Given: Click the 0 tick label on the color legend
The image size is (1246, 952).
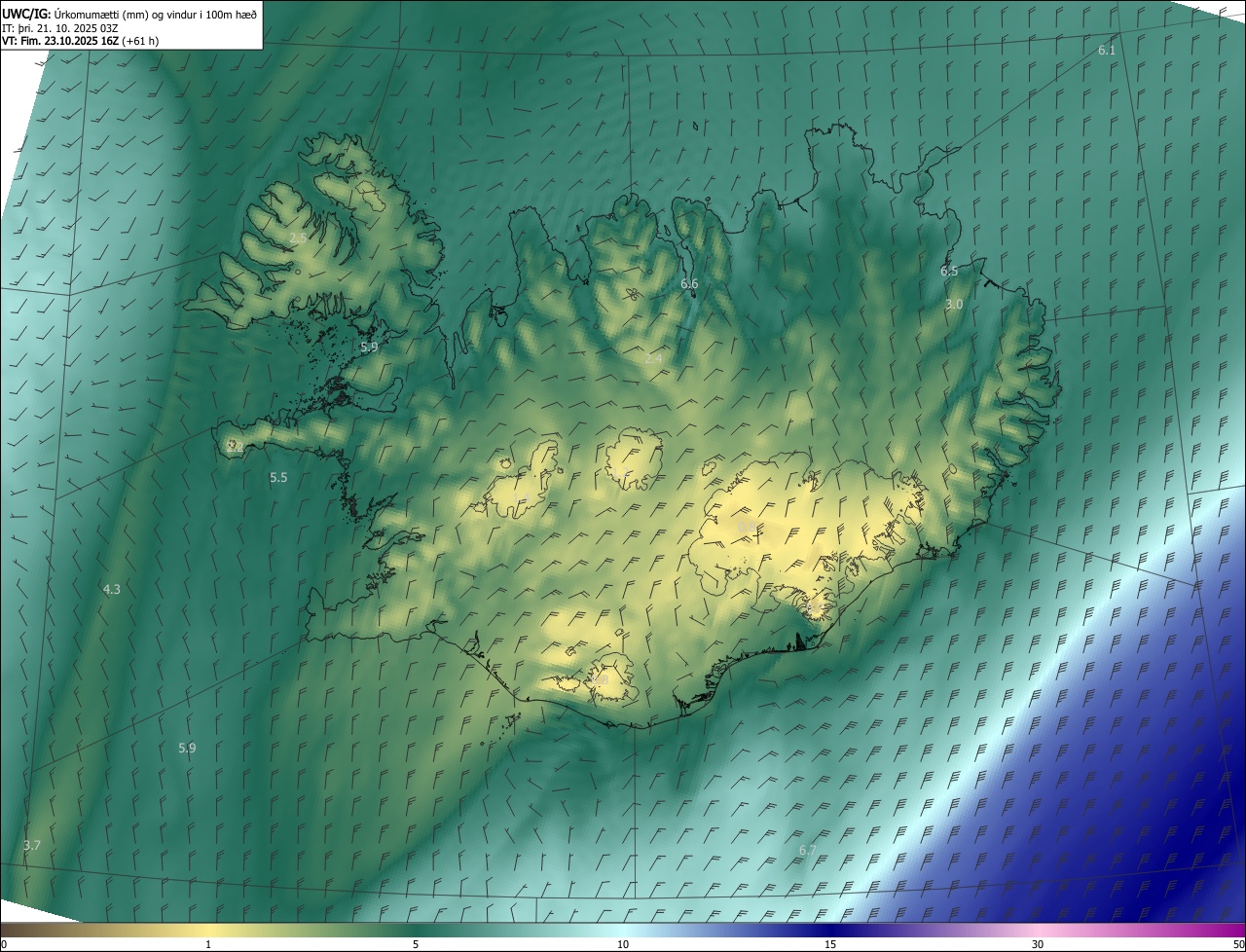Looking at the screenshot, I should [4, 944].
